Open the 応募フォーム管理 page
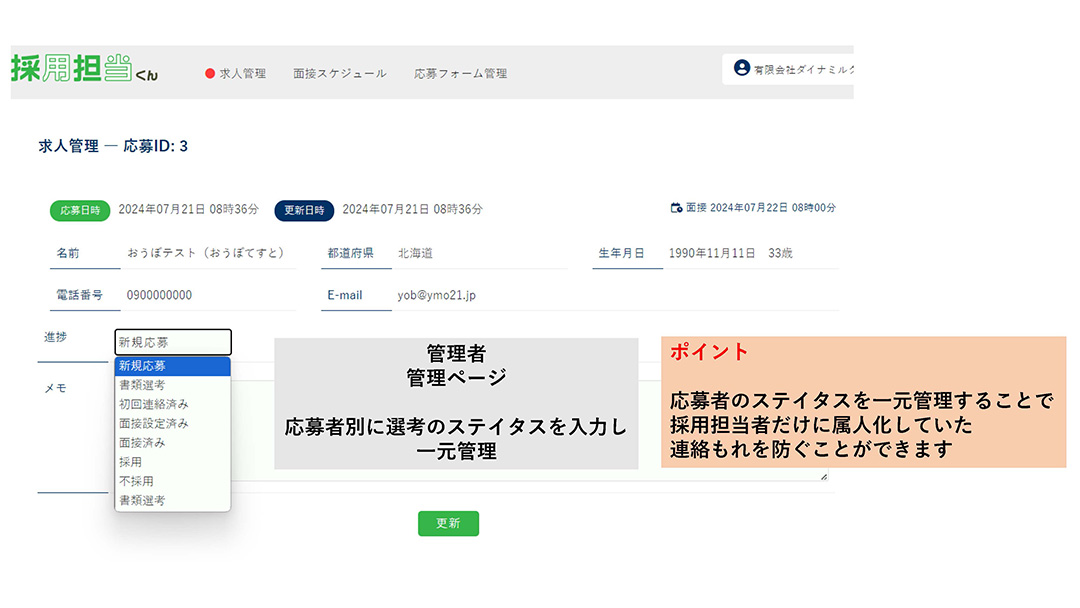 tap(460, 73)
